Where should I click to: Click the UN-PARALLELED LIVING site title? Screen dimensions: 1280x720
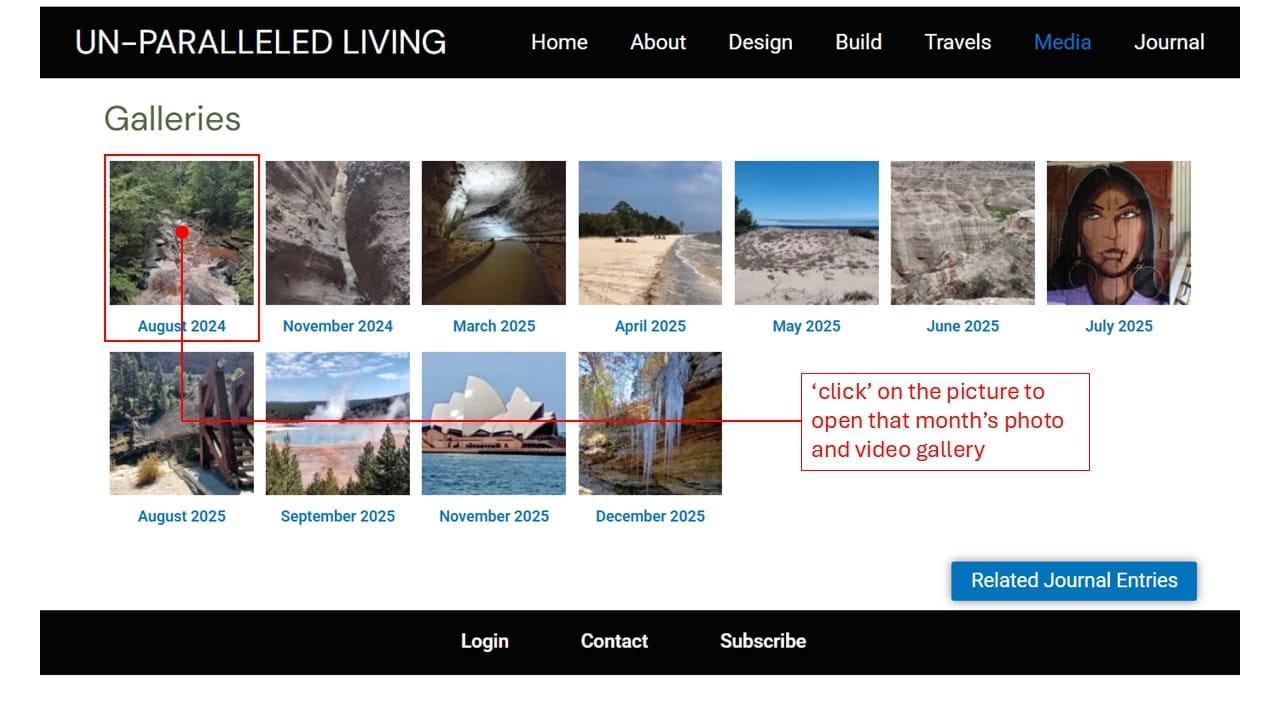pos(260,42)
